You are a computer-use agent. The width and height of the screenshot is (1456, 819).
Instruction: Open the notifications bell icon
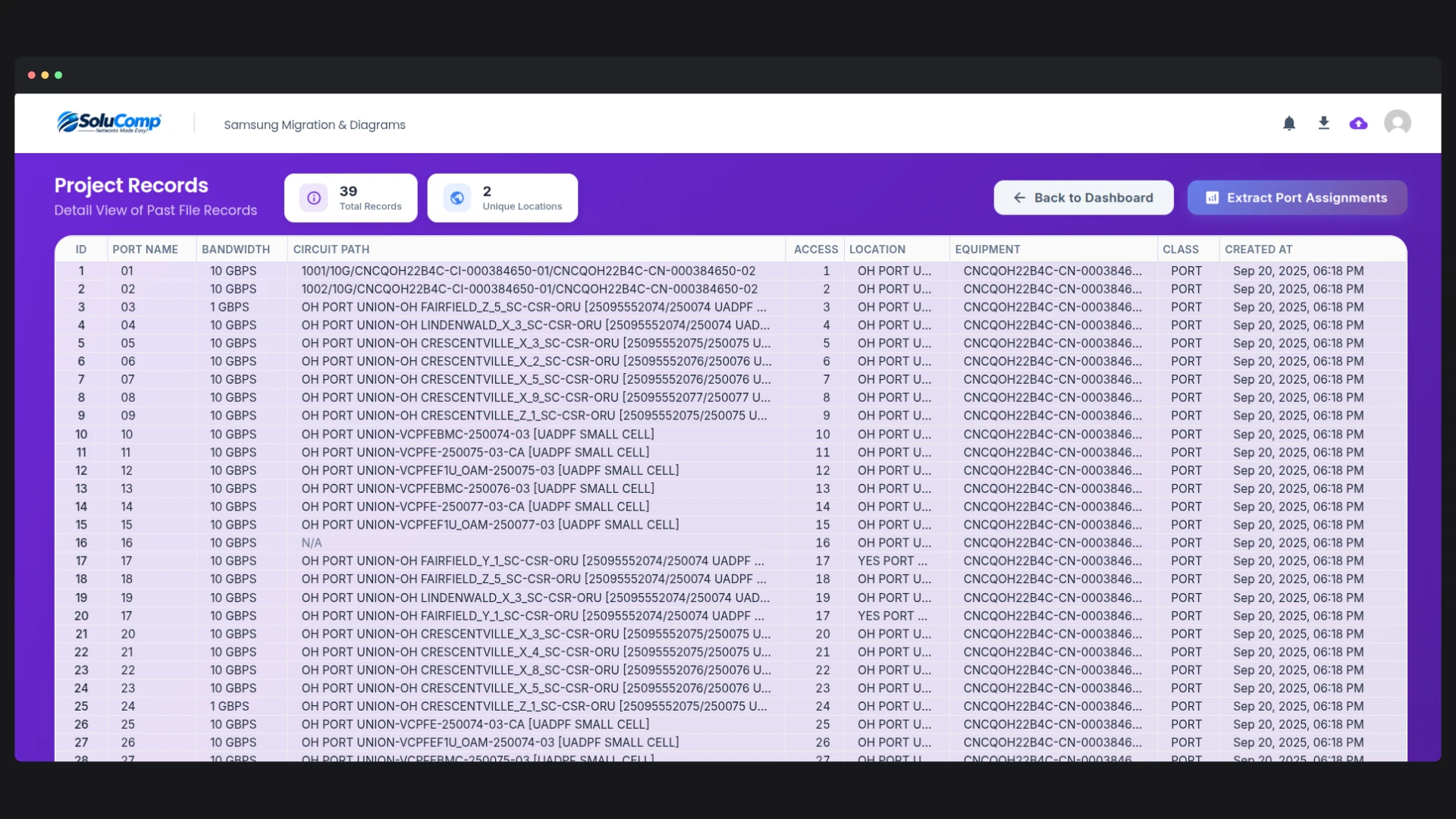[x=1289, y=123]
